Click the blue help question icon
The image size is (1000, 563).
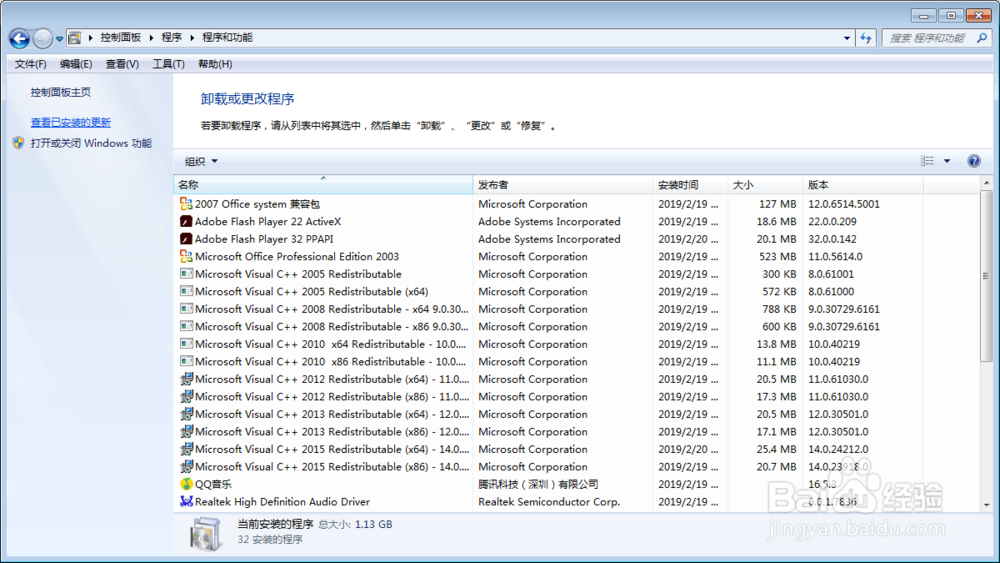974,161
